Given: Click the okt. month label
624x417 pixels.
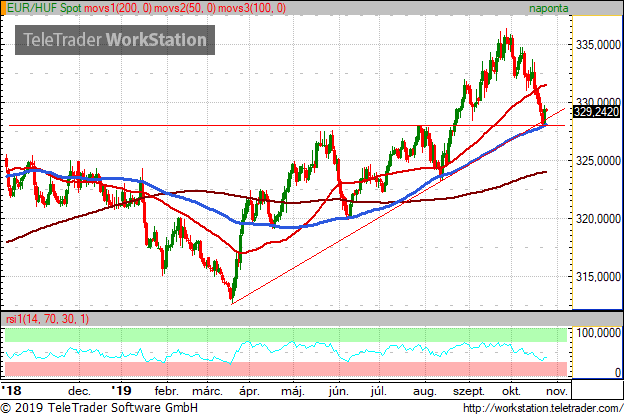Looking at the screenshot, I should 511,391.
